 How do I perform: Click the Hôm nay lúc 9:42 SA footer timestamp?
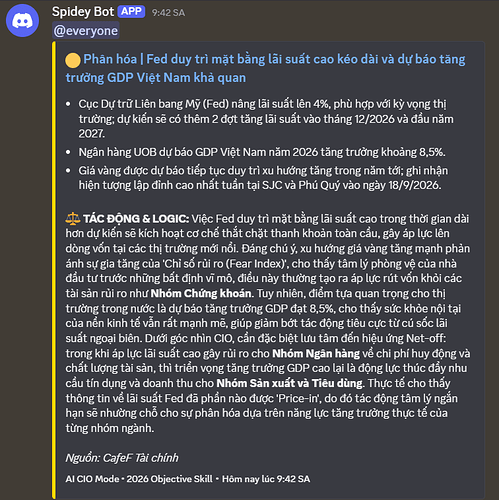[266, 479]
